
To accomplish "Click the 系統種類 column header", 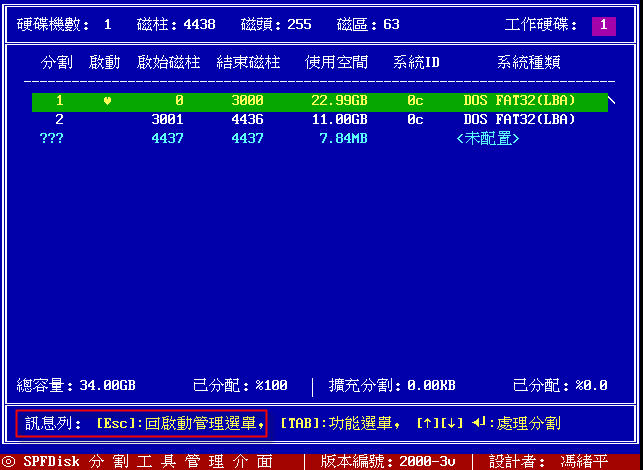I will click(529, 63).
